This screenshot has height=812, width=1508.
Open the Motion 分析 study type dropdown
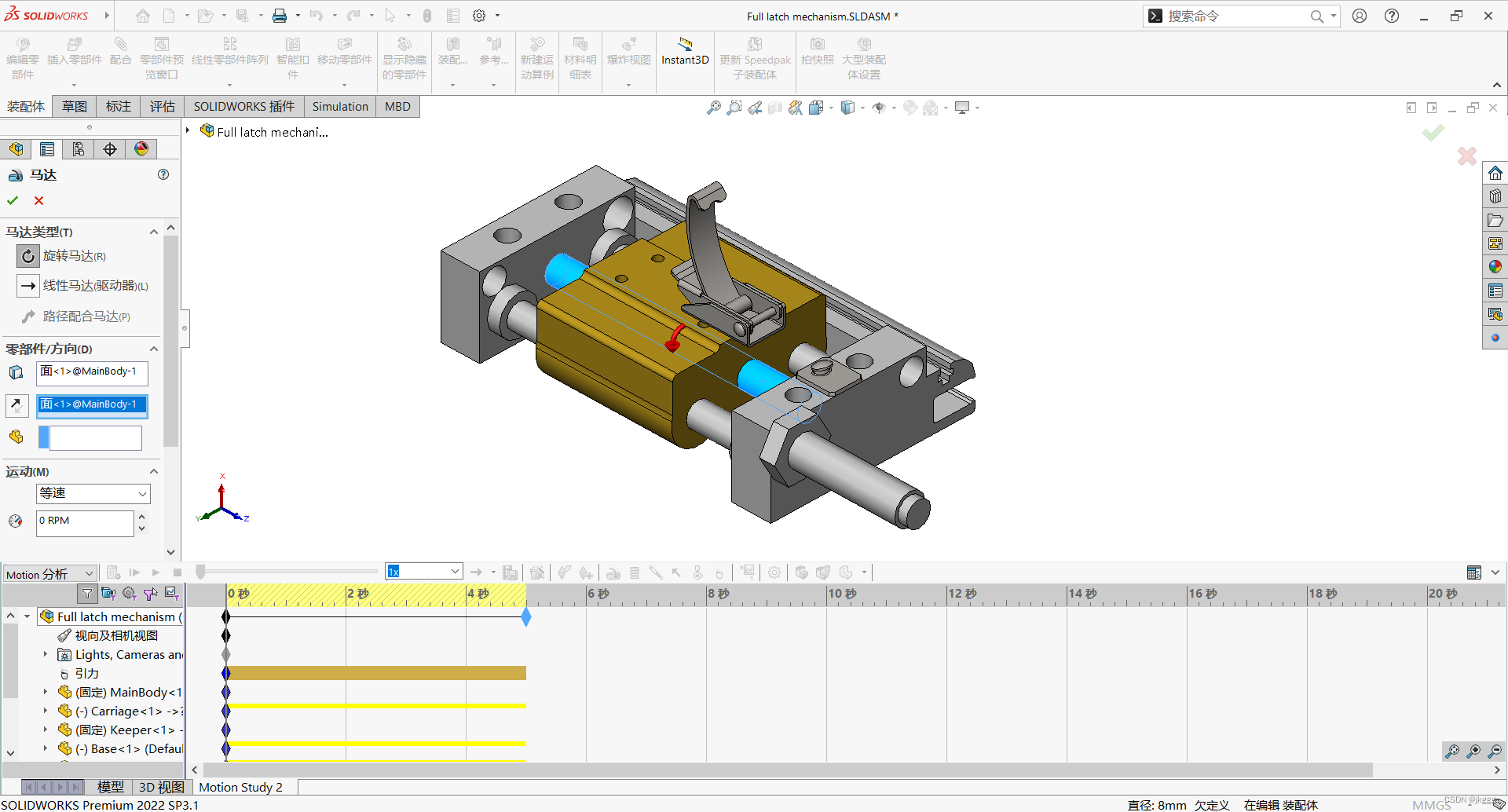pyautogui.click(x=89, y=573)
